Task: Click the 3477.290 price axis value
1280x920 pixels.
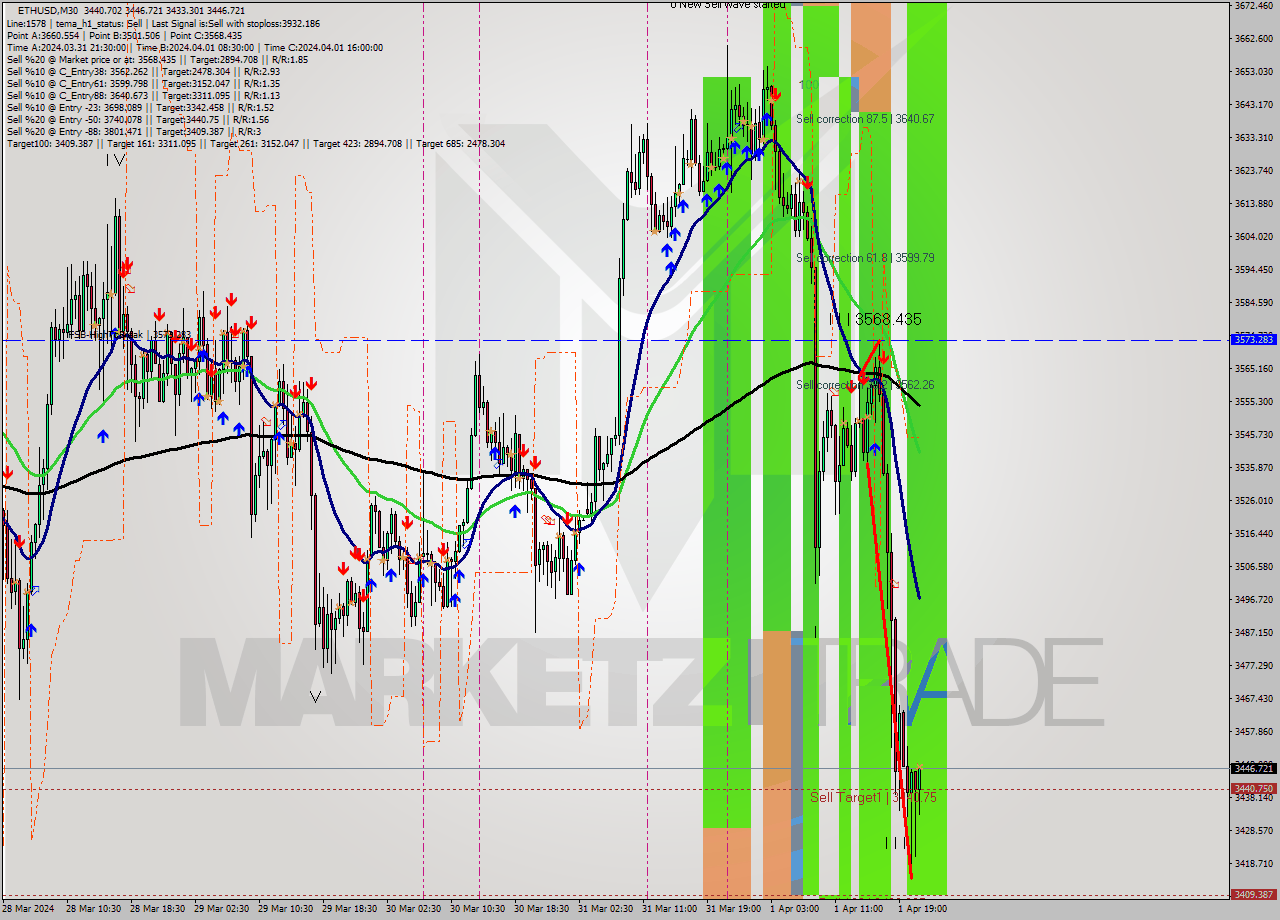Action: click(x=1253, y=665)
